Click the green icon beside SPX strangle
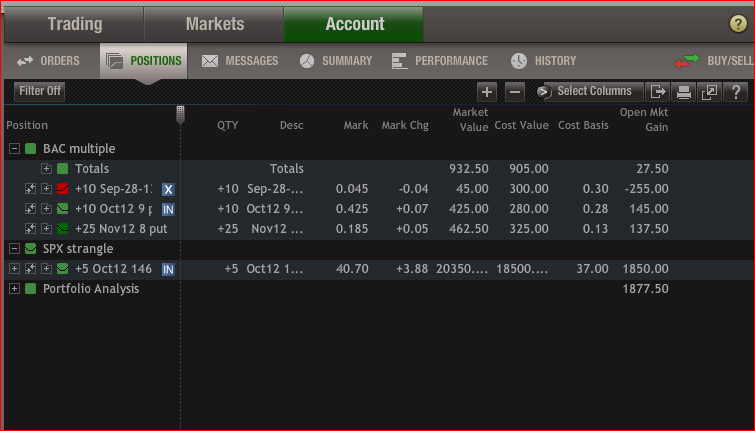 tap(31, 248)
